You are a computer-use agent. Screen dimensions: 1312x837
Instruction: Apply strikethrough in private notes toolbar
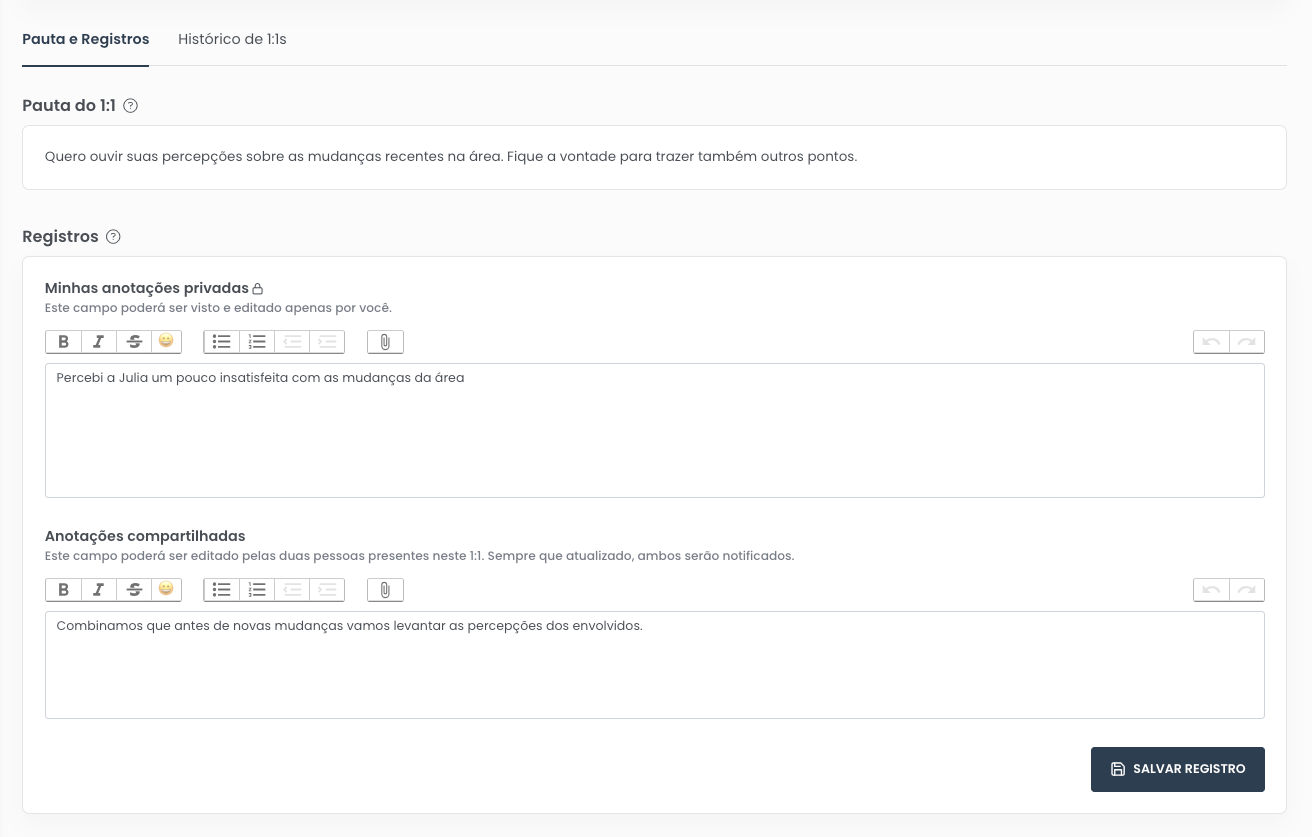coord(134,341)
